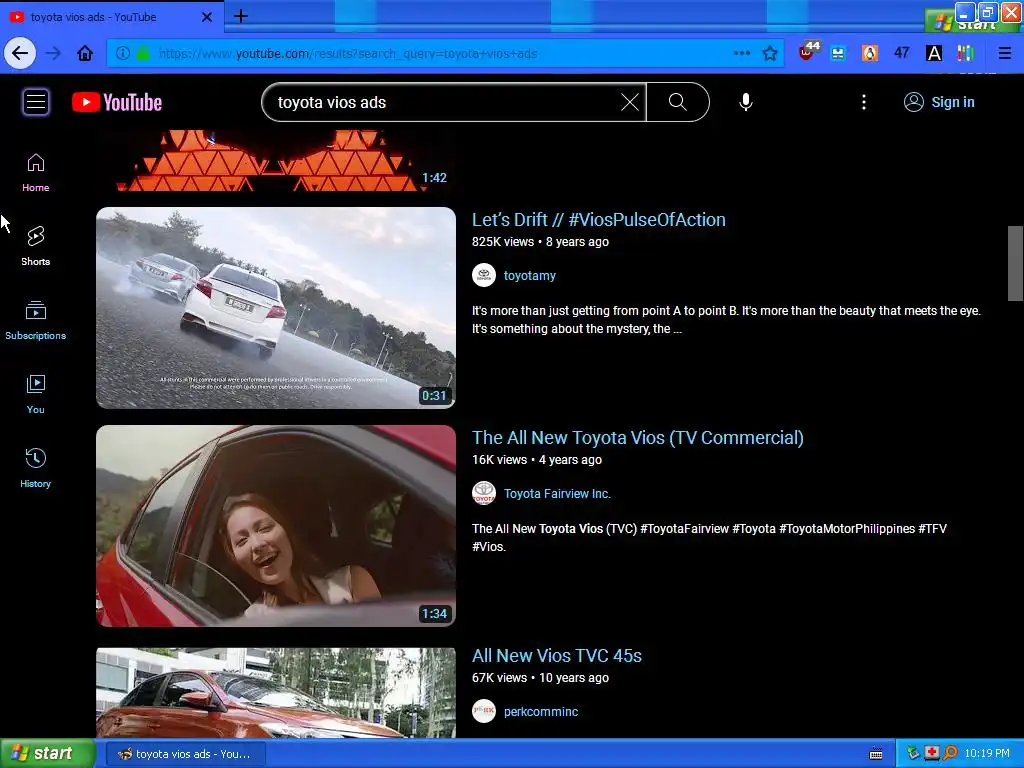Open the Toyota Fairview channel avatar
The width and height of the screenshot is (1024, 768).
pyautogui.click(x=484, y=494)
